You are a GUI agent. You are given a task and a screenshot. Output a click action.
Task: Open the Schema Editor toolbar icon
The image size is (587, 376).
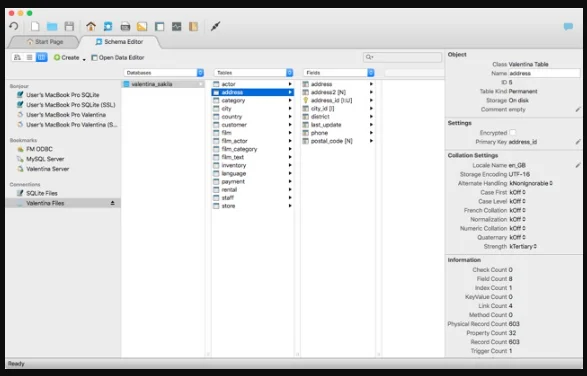[108, 26]
